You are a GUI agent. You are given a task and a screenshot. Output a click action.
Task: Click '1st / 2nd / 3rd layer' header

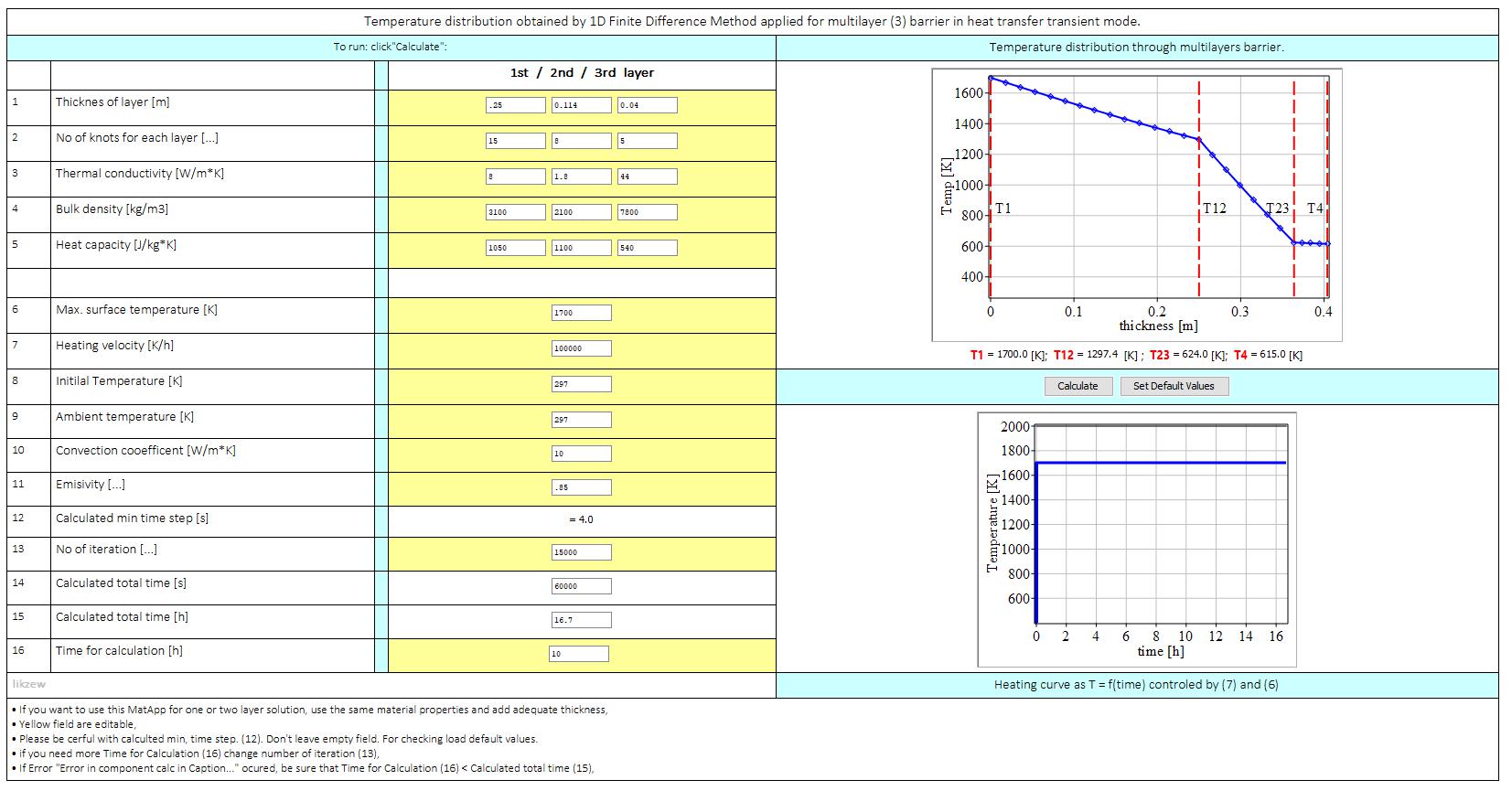582,73
